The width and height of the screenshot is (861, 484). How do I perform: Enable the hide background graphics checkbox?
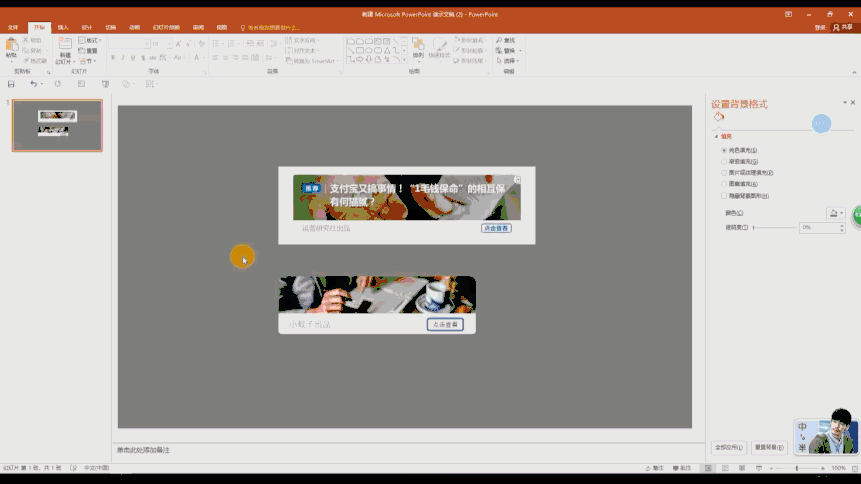724,196
